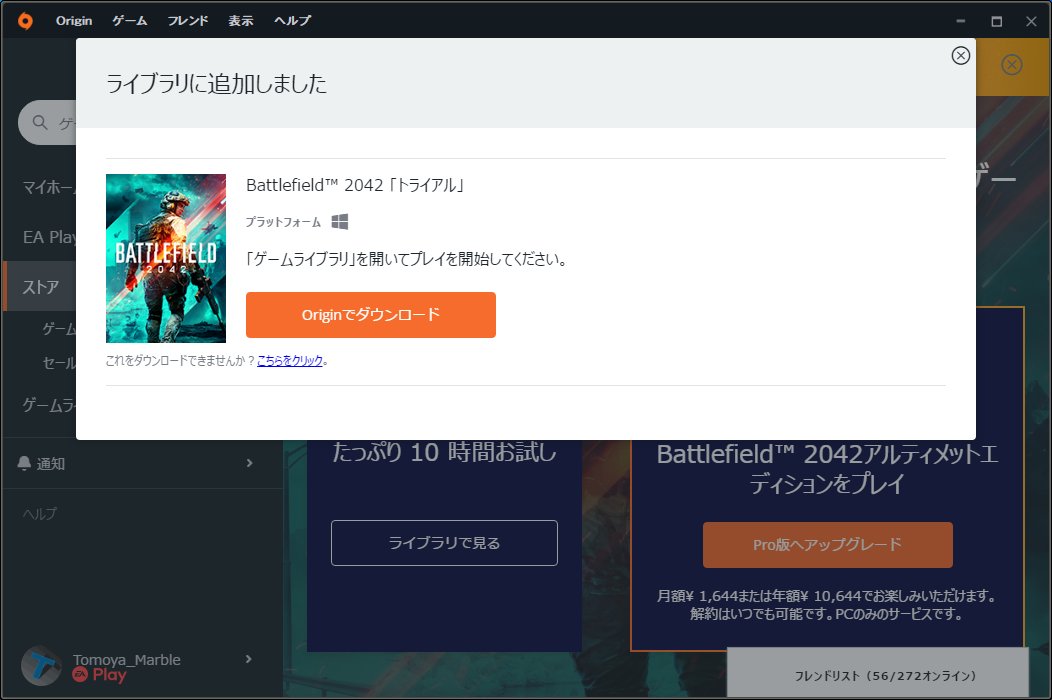Screen dimensions: 1052x700
Task: Open the 表示 menu
Action: point(240,20)
